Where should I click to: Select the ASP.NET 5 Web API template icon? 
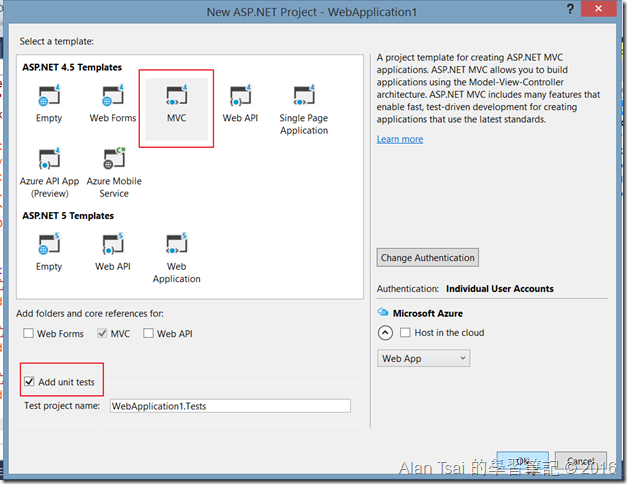113,244
